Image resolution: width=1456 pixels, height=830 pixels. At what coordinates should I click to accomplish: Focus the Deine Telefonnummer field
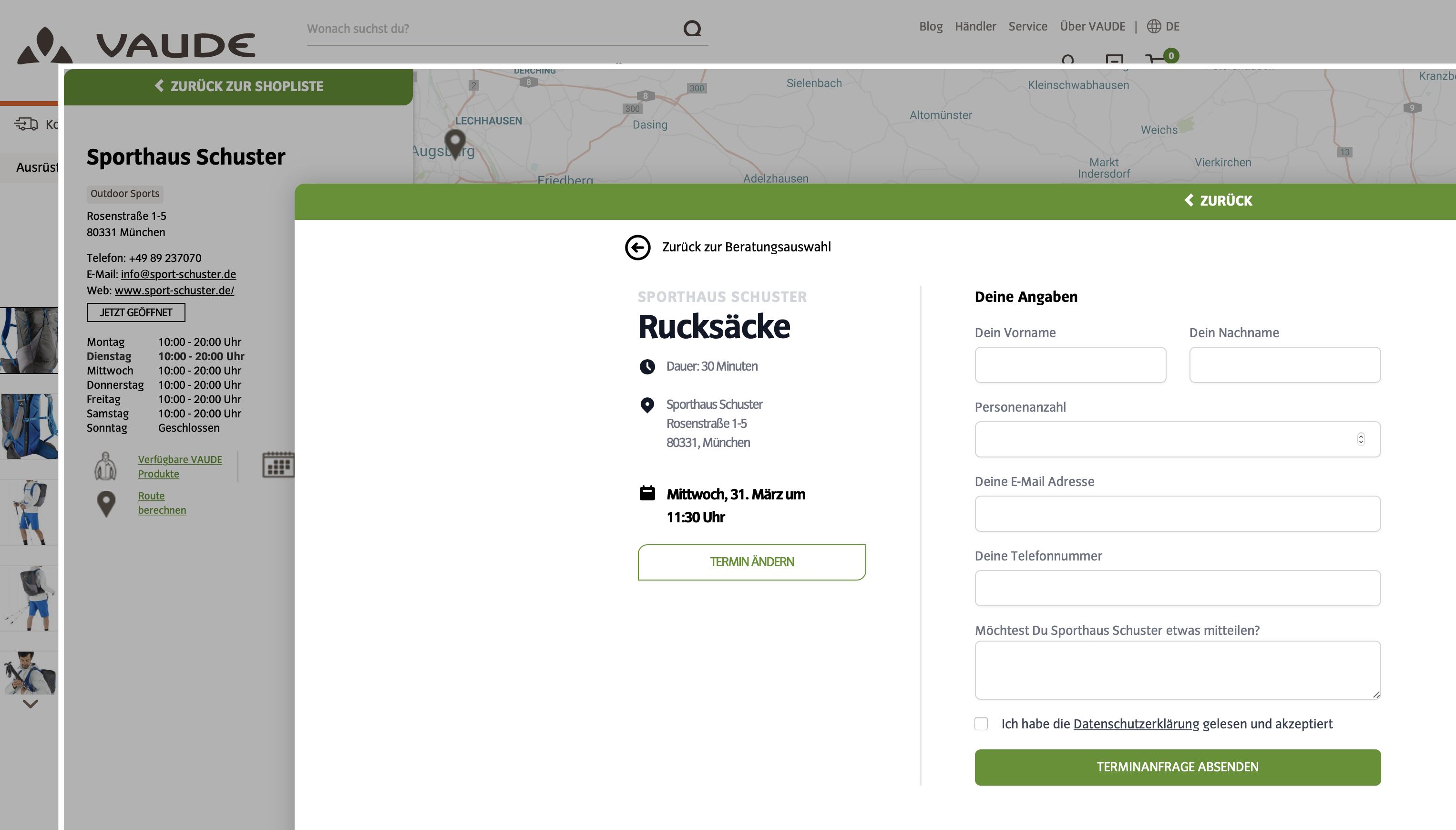tap(1178, 588)
